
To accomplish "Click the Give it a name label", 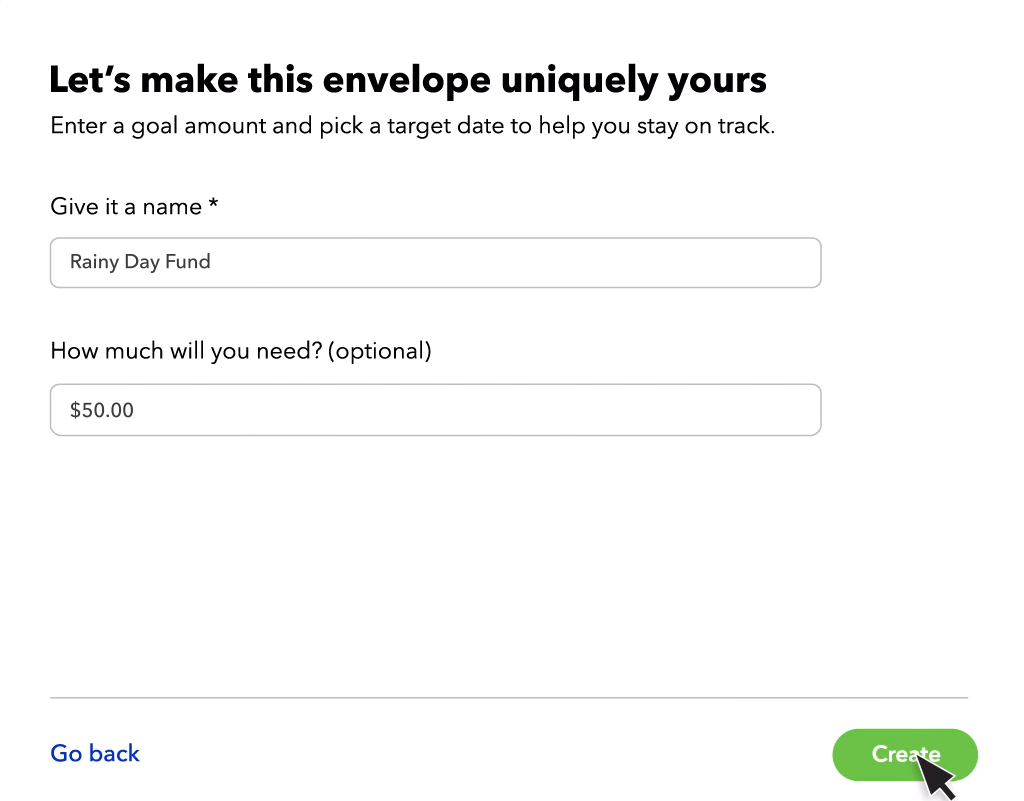I will click(135, 206).
